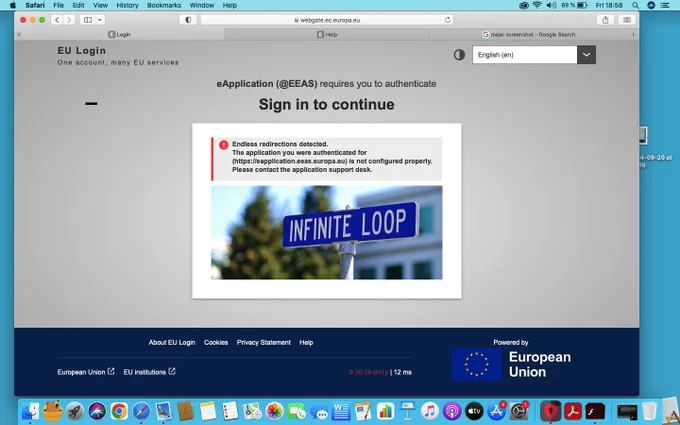Open Siri from the Dock
This screenshot has height=425, width=680.
point(97,411)
